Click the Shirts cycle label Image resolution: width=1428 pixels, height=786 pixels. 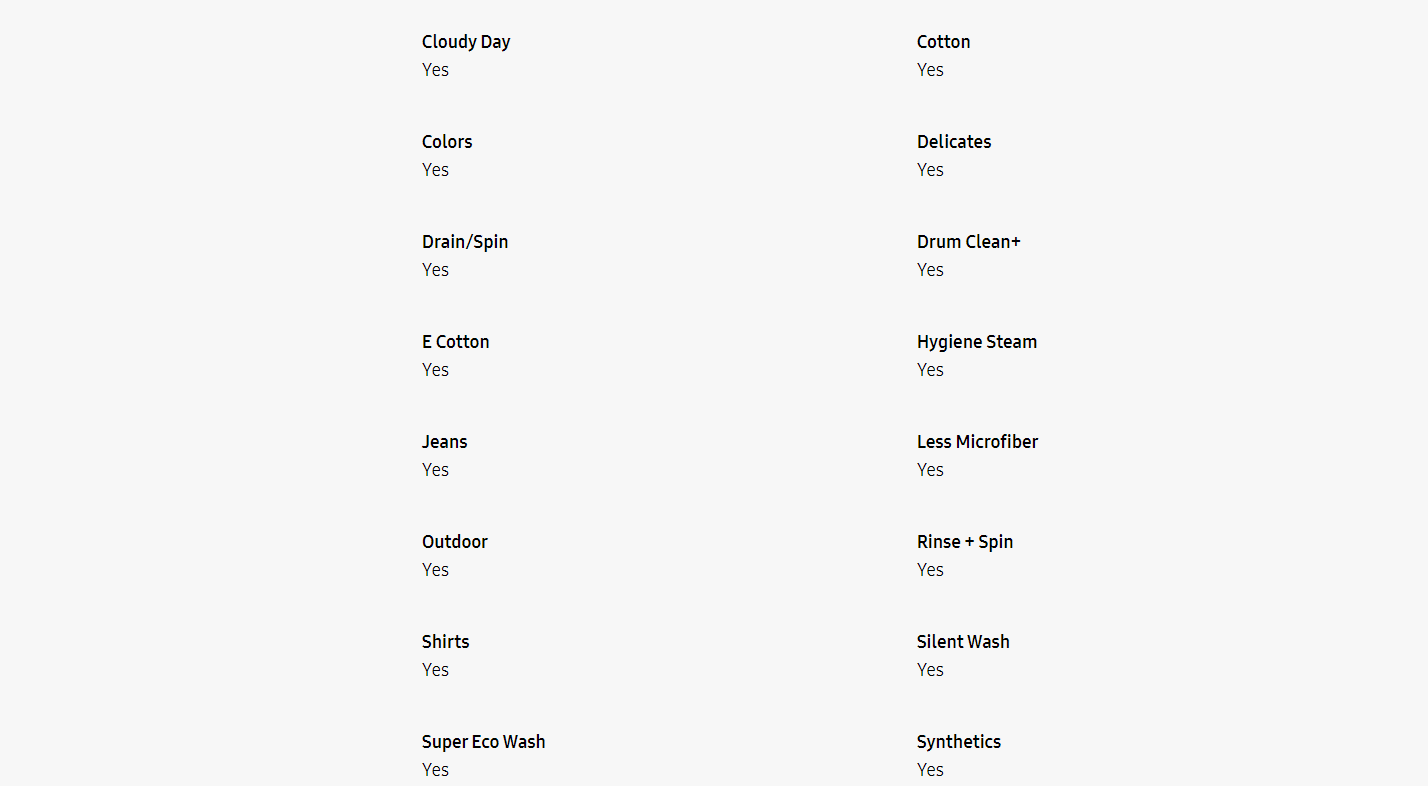[445, 642]
